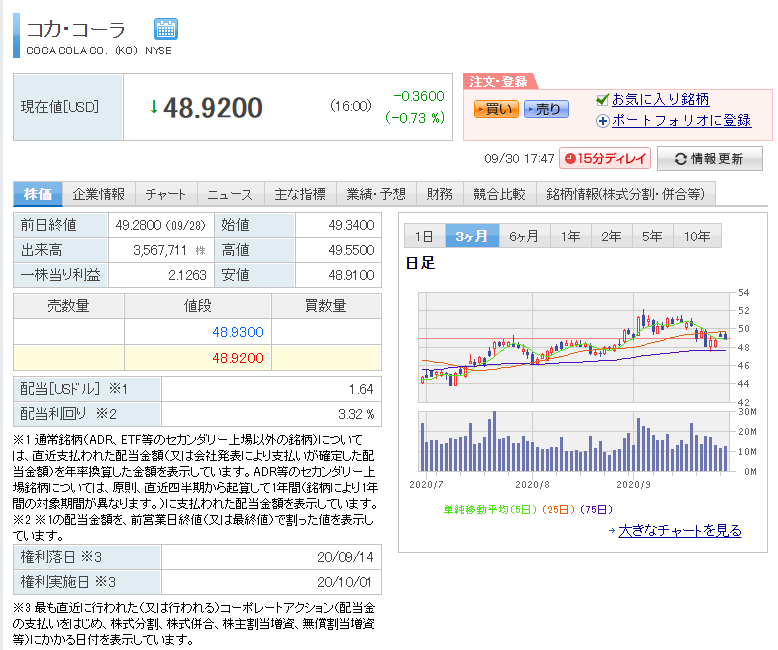This screenshot has height=650, width=778.
Task: Switch chart to 2年 range
Action: coord(611,236)
